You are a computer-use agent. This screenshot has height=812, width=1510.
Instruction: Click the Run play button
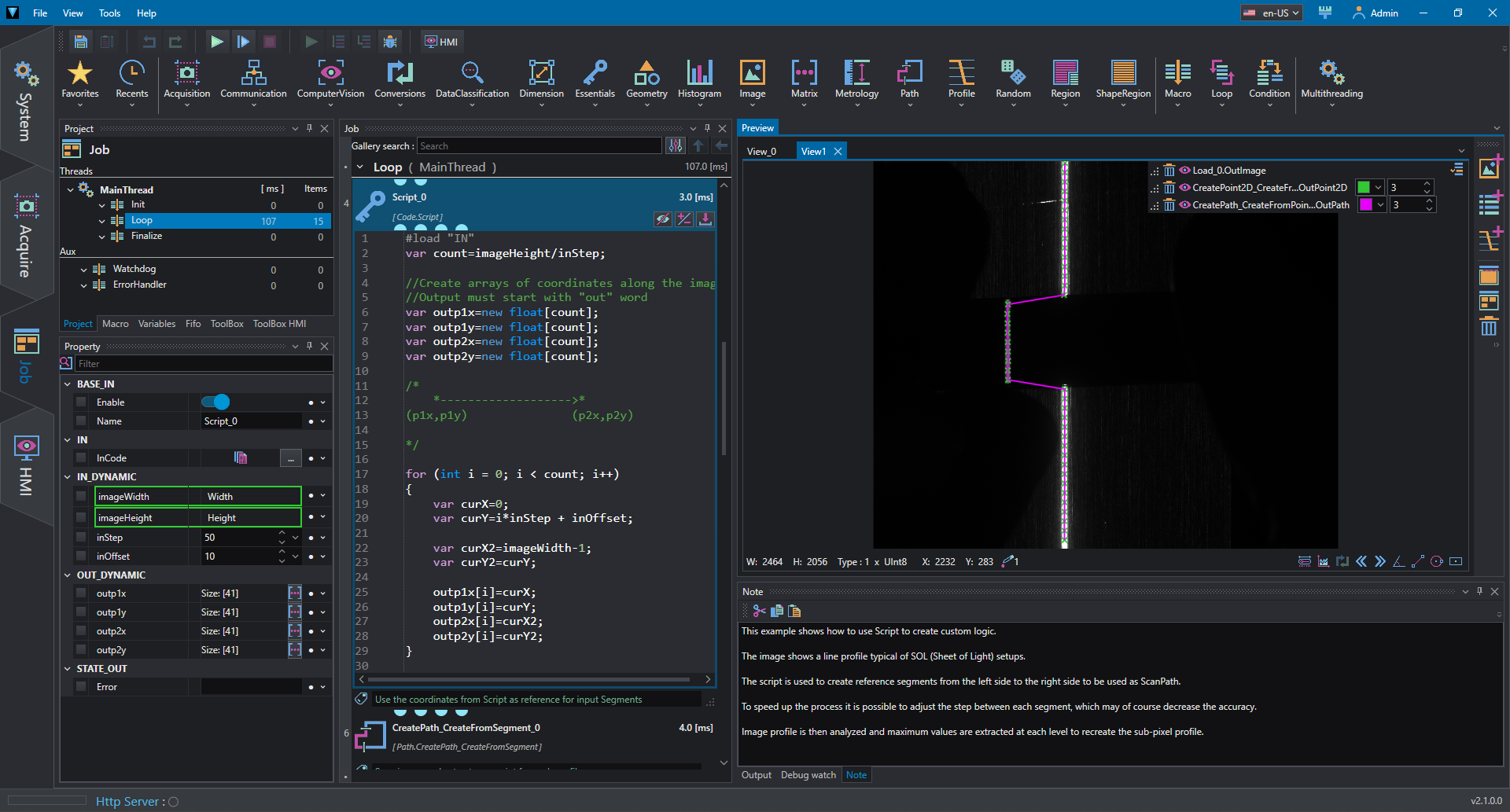click(217, 42)
